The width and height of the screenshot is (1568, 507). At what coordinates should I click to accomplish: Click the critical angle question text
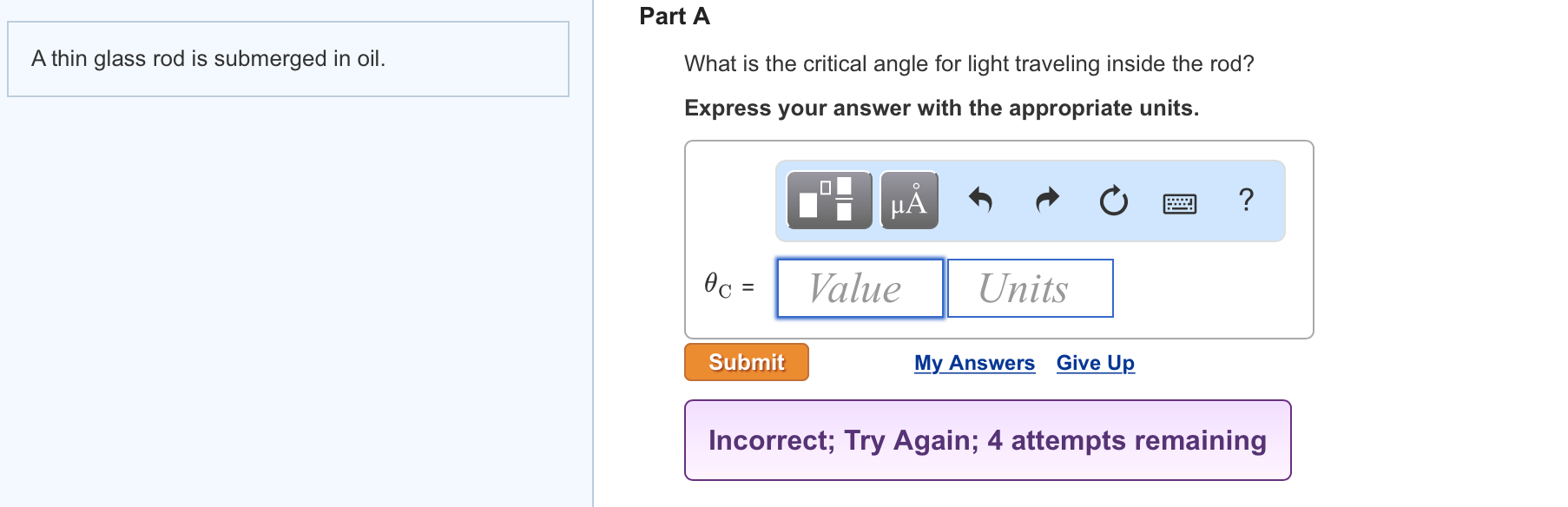click(969, 64)
